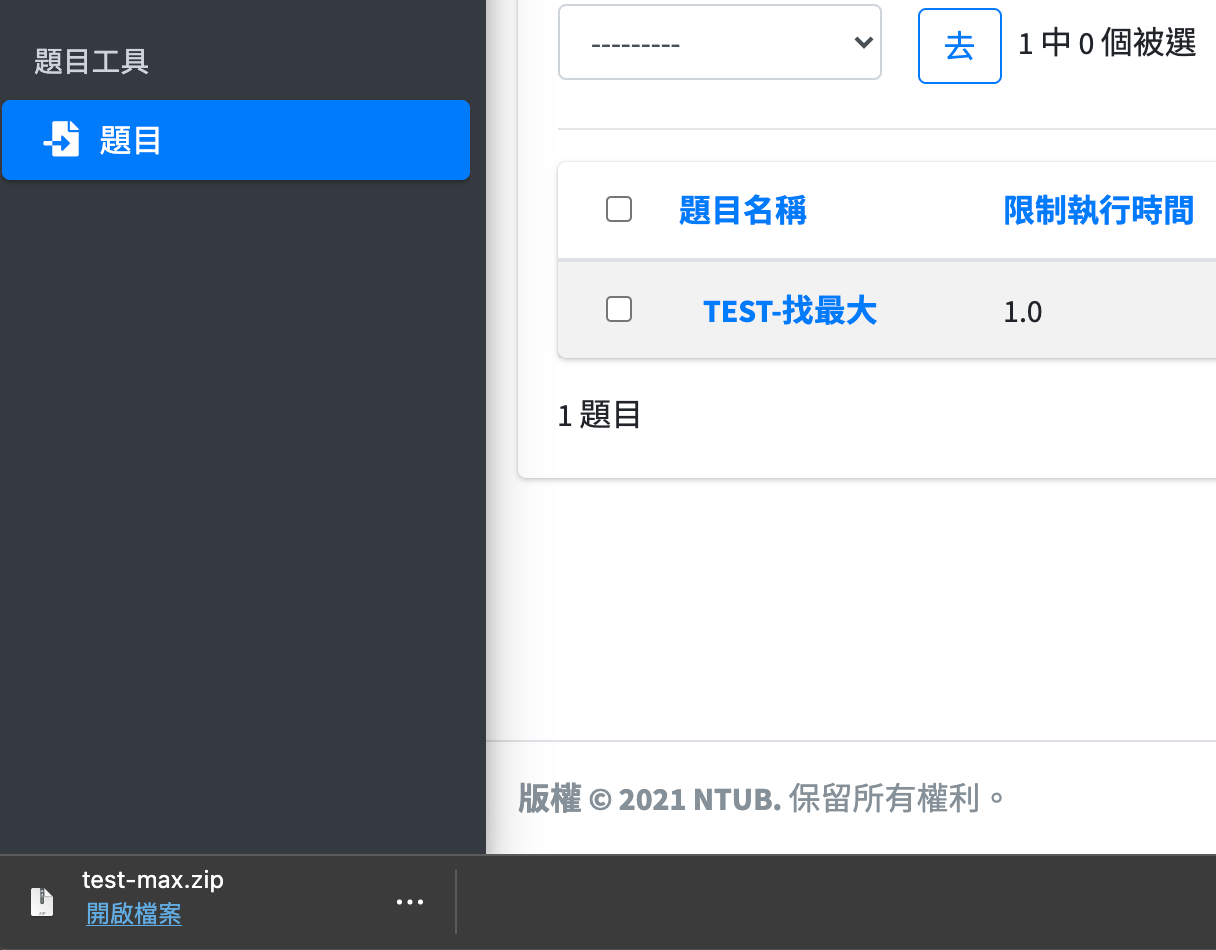Click the 開啟檔案 link under test-max.zip
The height and width of the screenshot is (950, 1216).
[134, 914]
